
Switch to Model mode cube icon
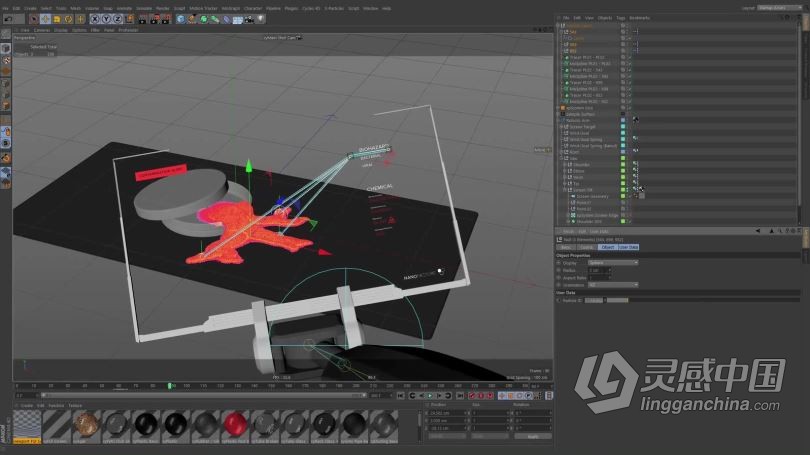coord(6,48)
